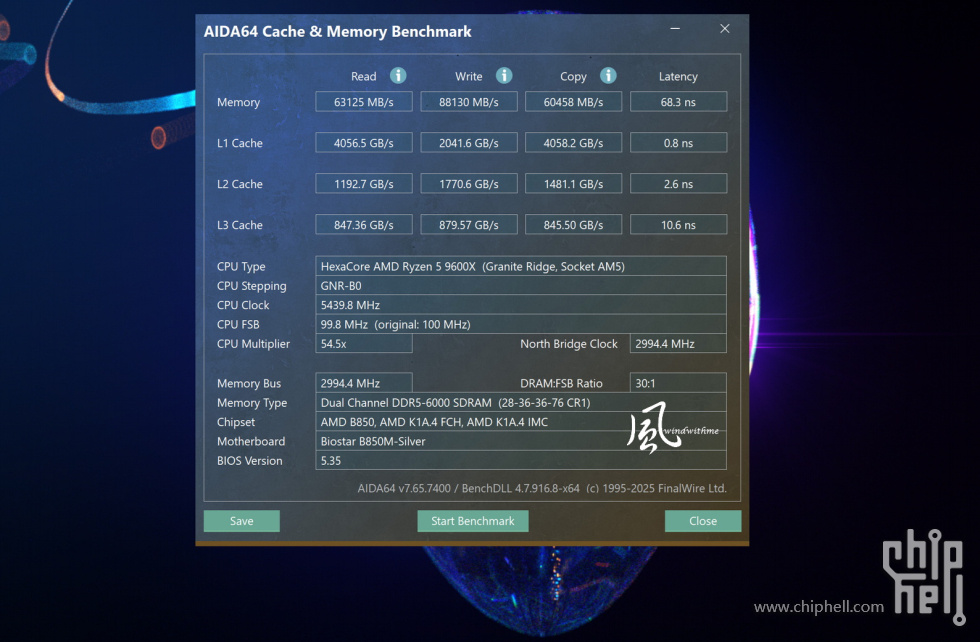Click the Memory row label
The height and width of the screenshot is (642, 980).
(x=238, y=102)
